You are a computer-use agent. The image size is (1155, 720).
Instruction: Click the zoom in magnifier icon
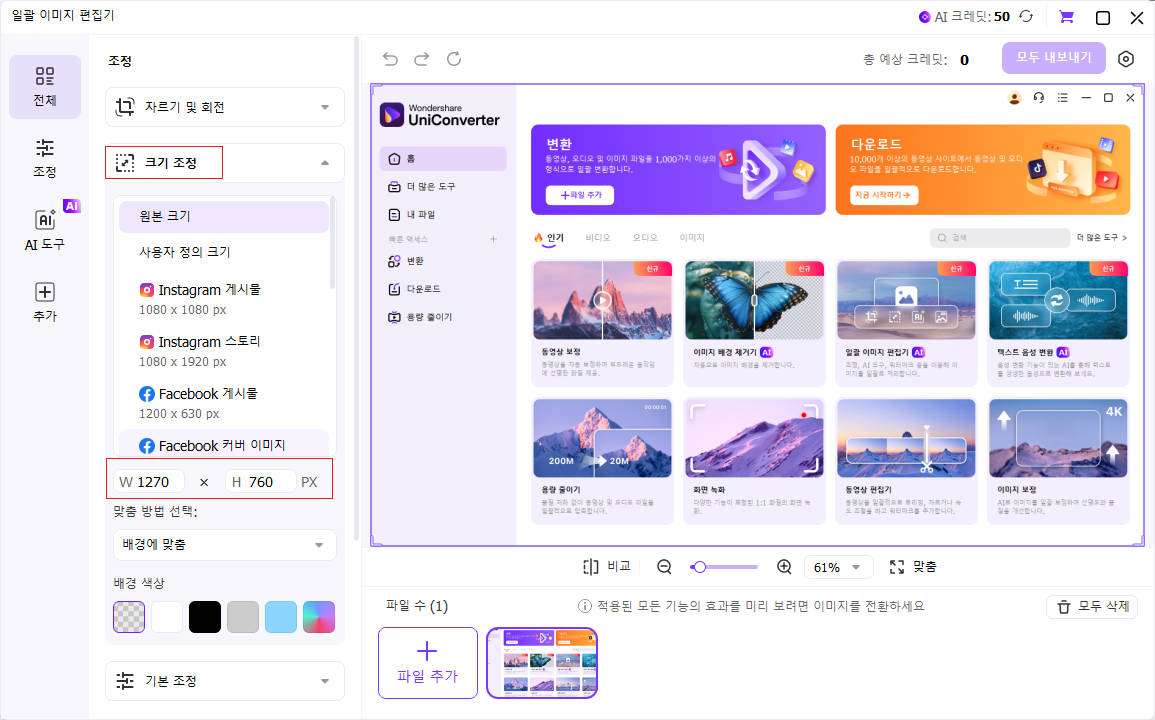(784, 567)
